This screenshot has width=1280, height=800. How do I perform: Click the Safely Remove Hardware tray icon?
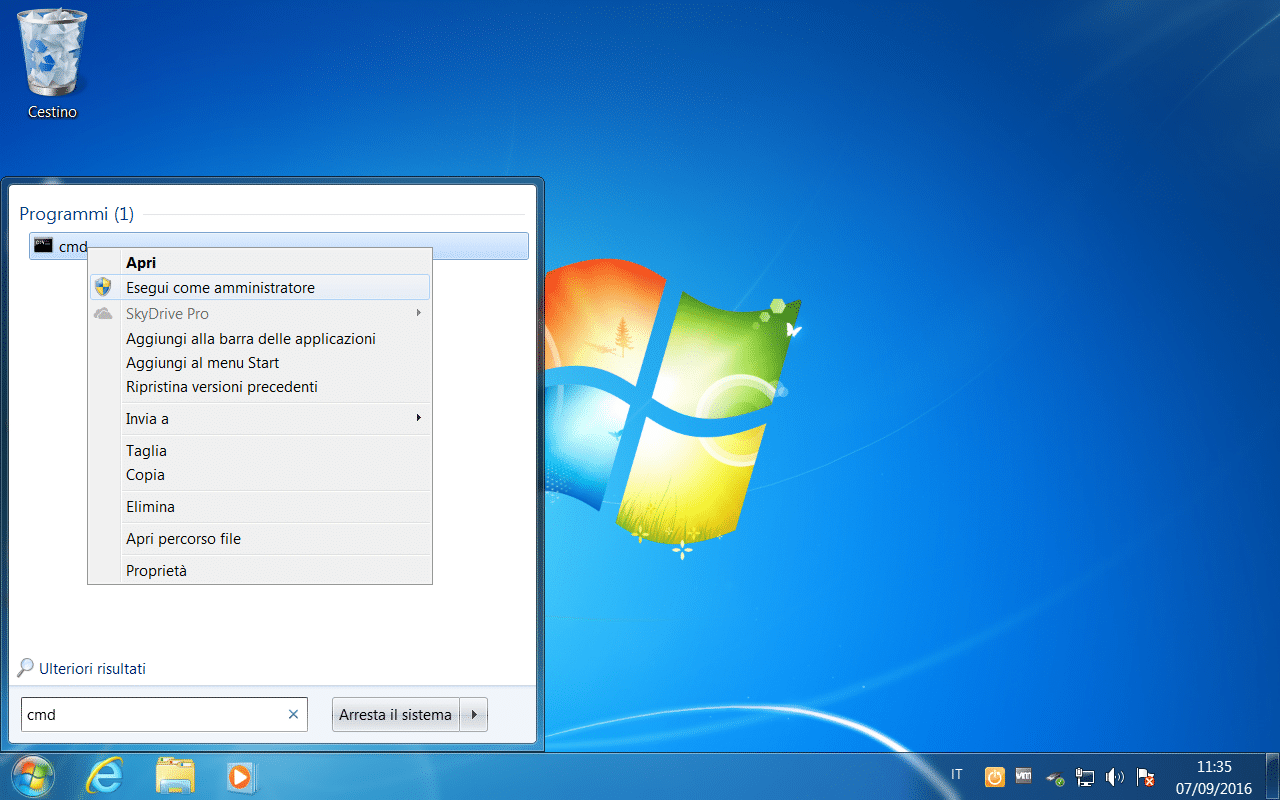click(1055, 777)
